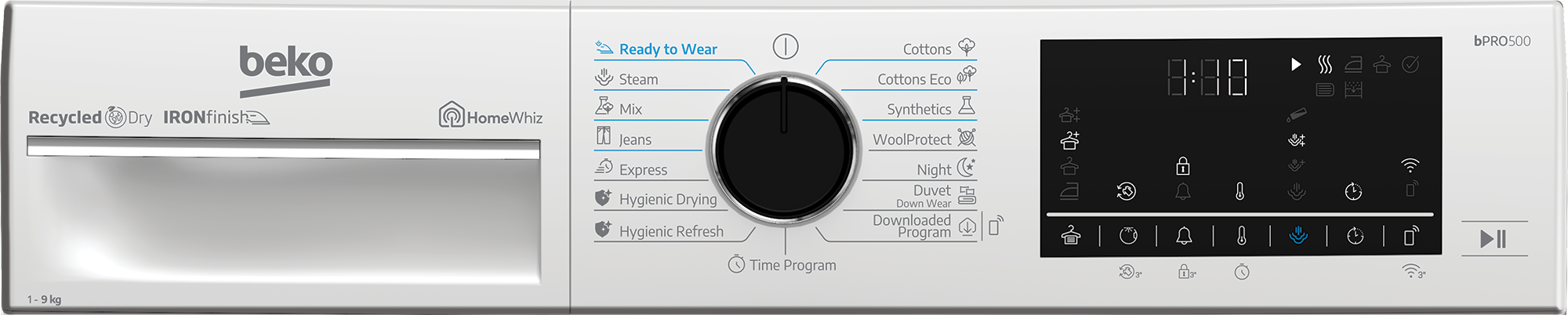This screenshot has height=315, width=1568.
Task: Tap the end time delay clock button
Action: [1355, 236]
